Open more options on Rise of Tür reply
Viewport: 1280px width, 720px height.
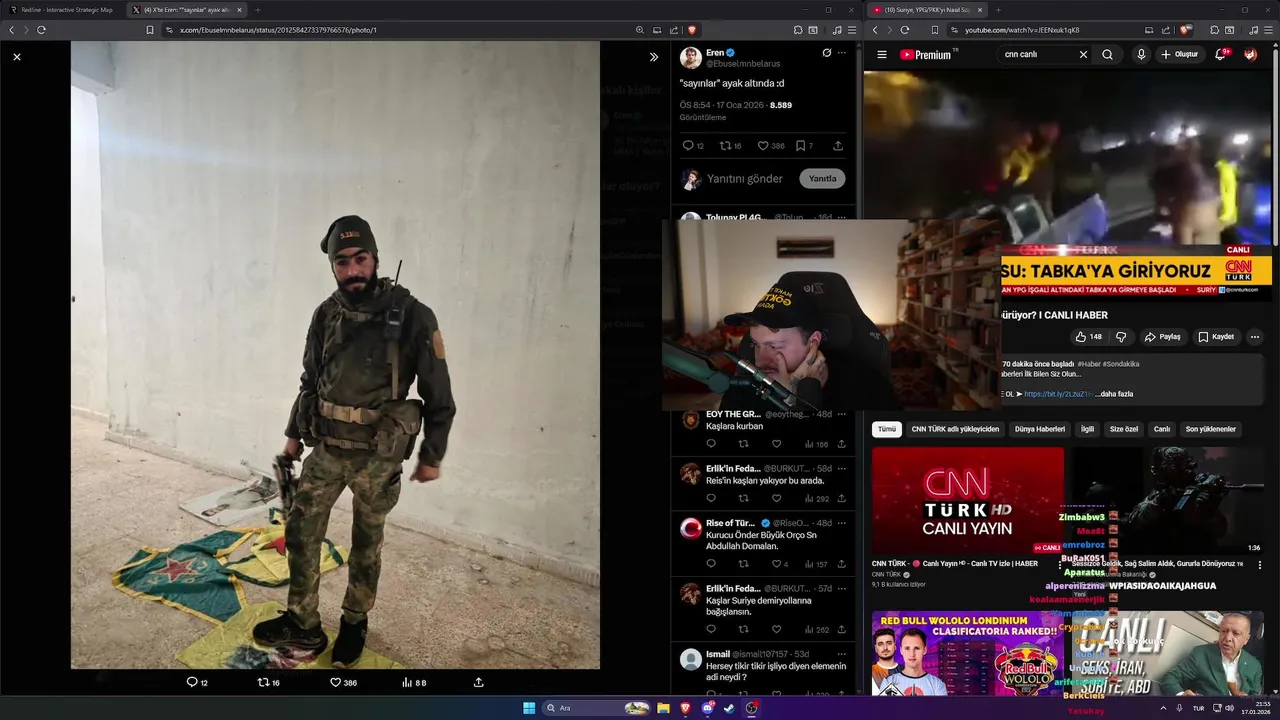(842, 523)
